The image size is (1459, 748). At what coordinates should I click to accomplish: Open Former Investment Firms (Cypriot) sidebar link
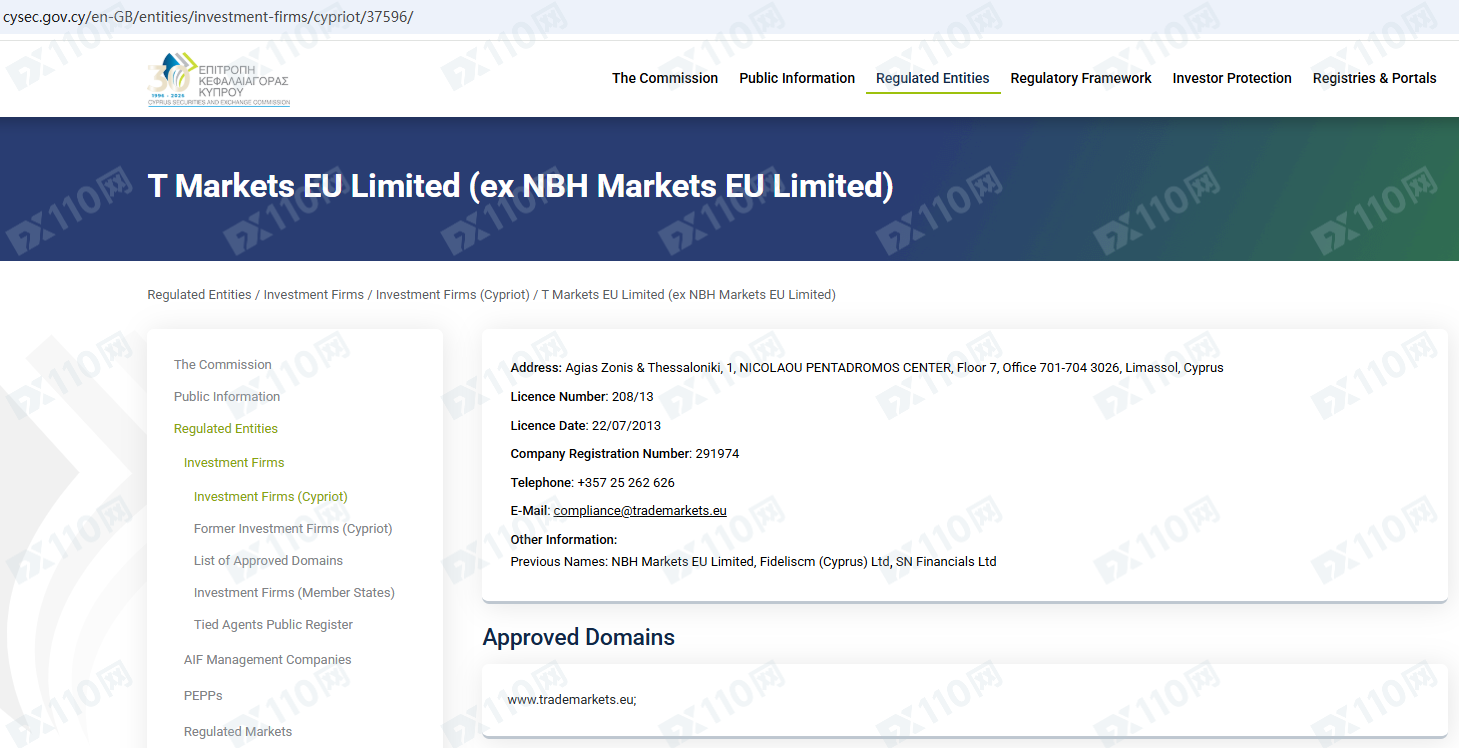tap(293, 529)
